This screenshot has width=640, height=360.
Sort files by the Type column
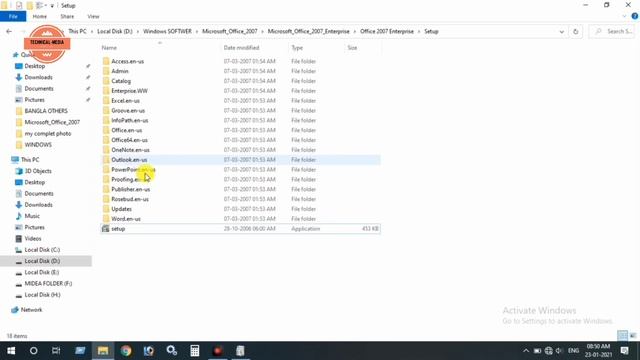297,48
